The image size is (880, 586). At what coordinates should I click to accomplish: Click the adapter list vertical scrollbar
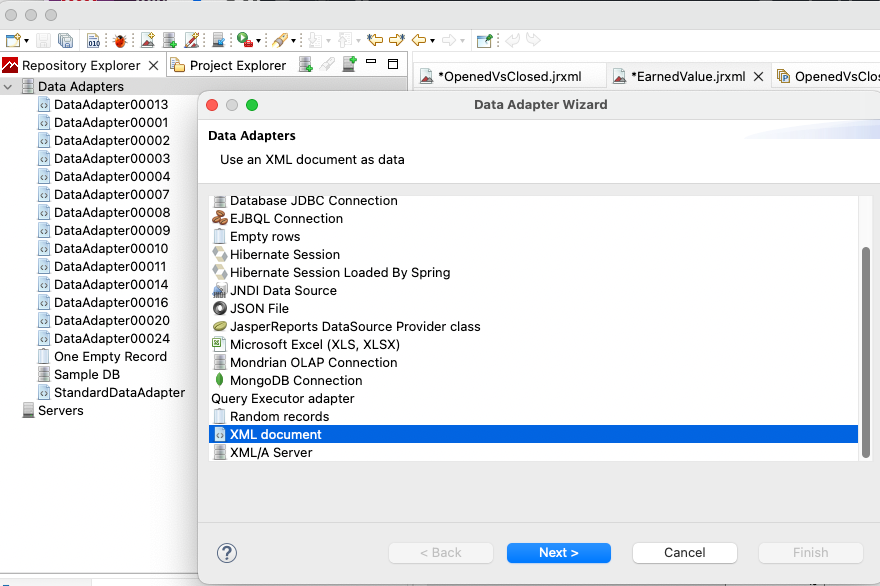866,350
